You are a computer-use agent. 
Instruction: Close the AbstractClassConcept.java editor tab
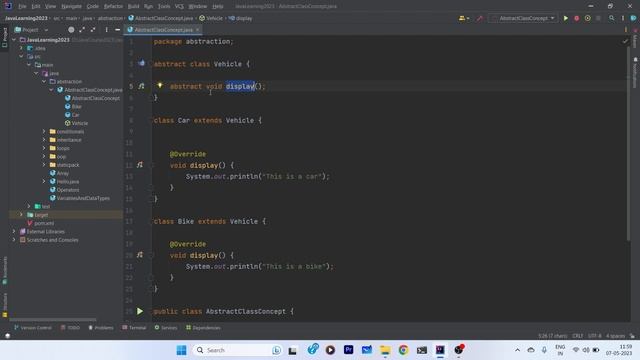[198, 30]
